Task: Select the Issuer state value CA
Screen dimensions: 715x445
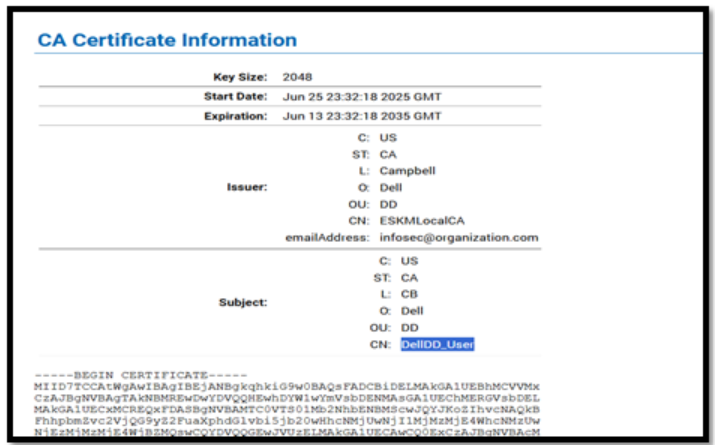Action: (x=388, y=155)
